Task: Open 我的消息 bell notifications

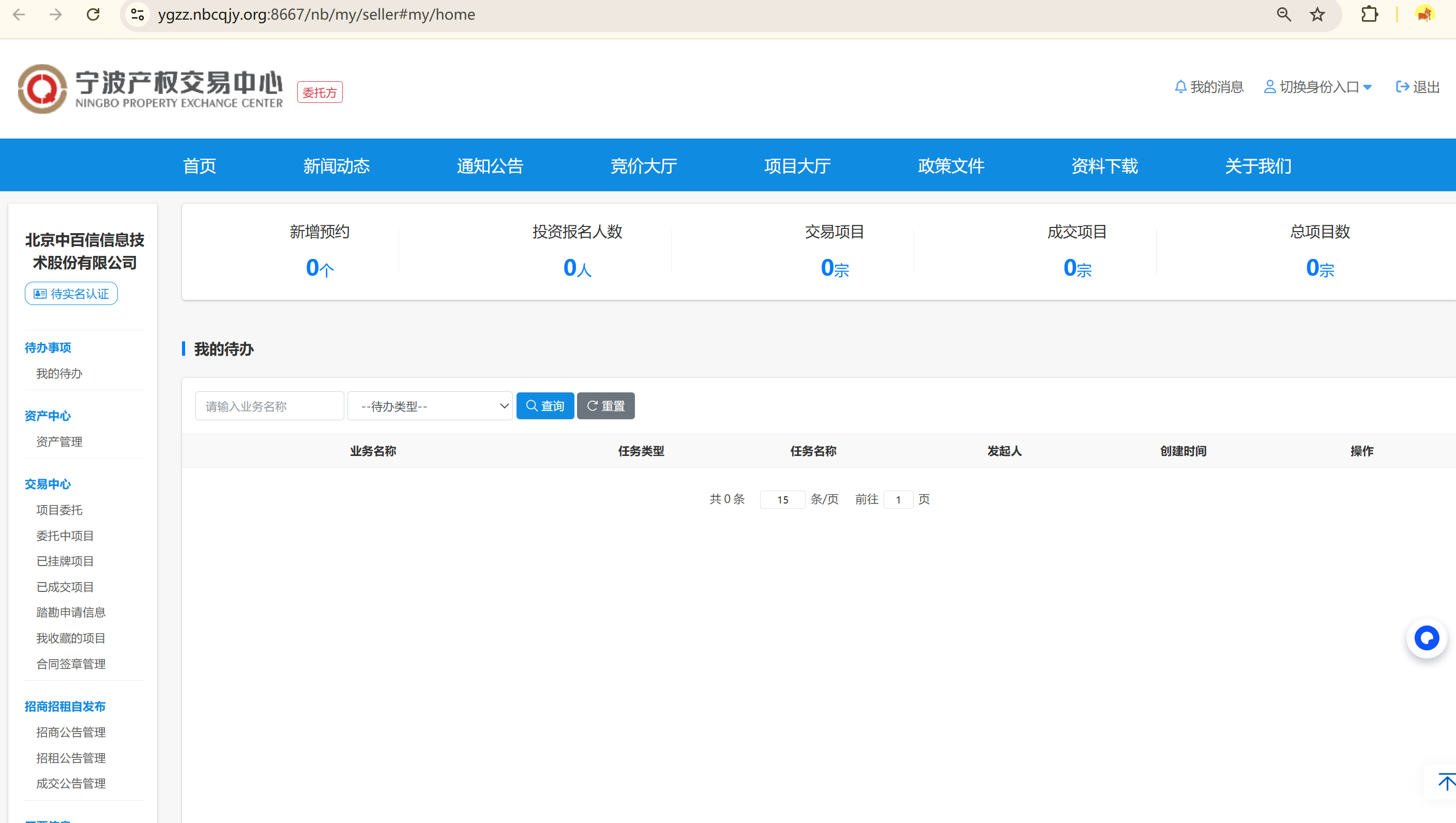Action: pyautogui.click(x=1209, y=87)
